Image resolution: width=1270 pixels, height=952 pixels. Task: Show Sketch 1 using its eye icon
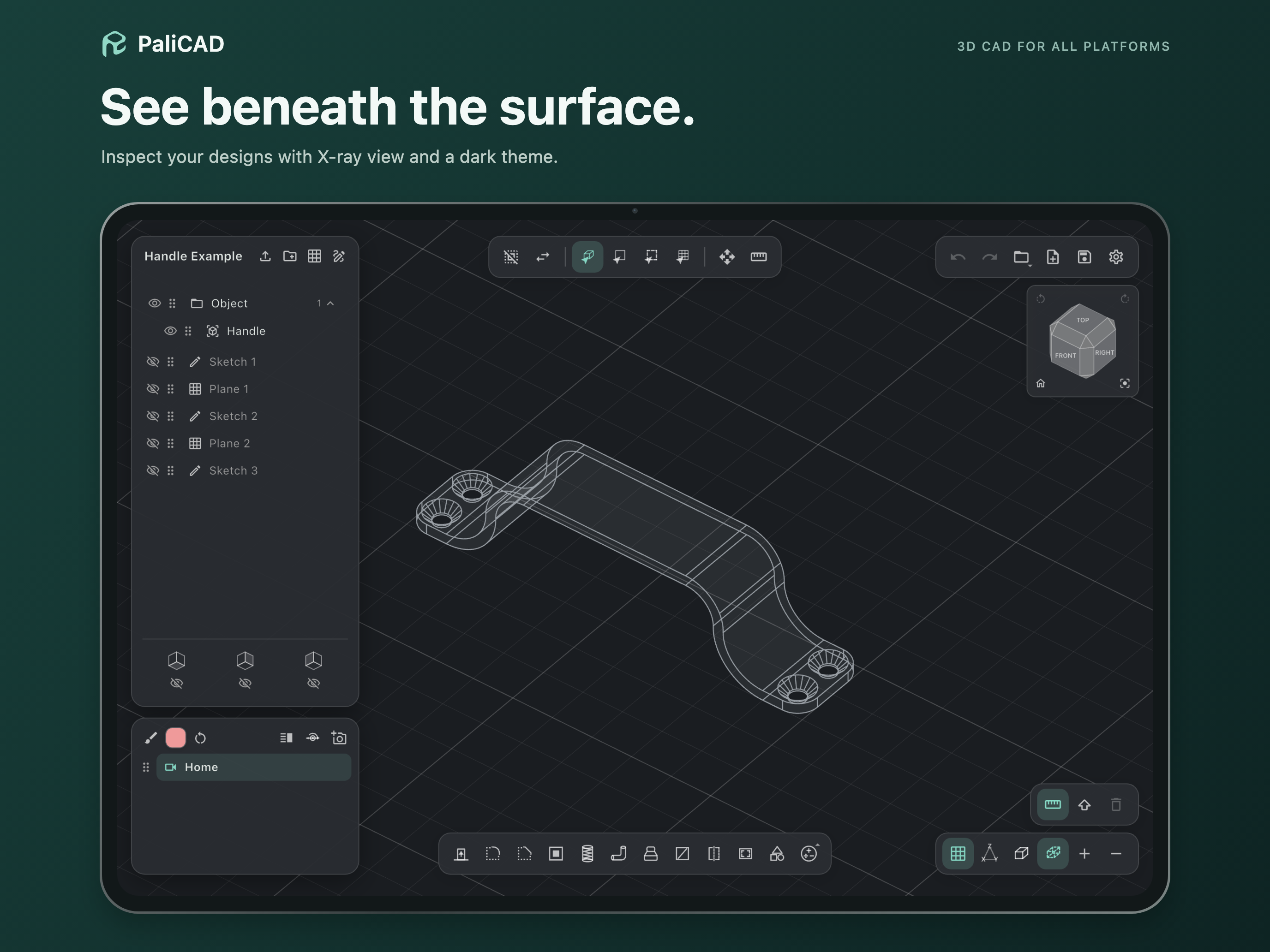(x=153, y=362)
